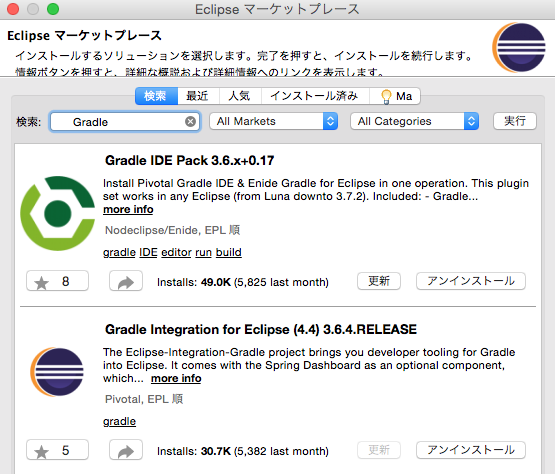Focus the search input field containing Gradle
Screen dimensions: 555x474
click(125, 122)
